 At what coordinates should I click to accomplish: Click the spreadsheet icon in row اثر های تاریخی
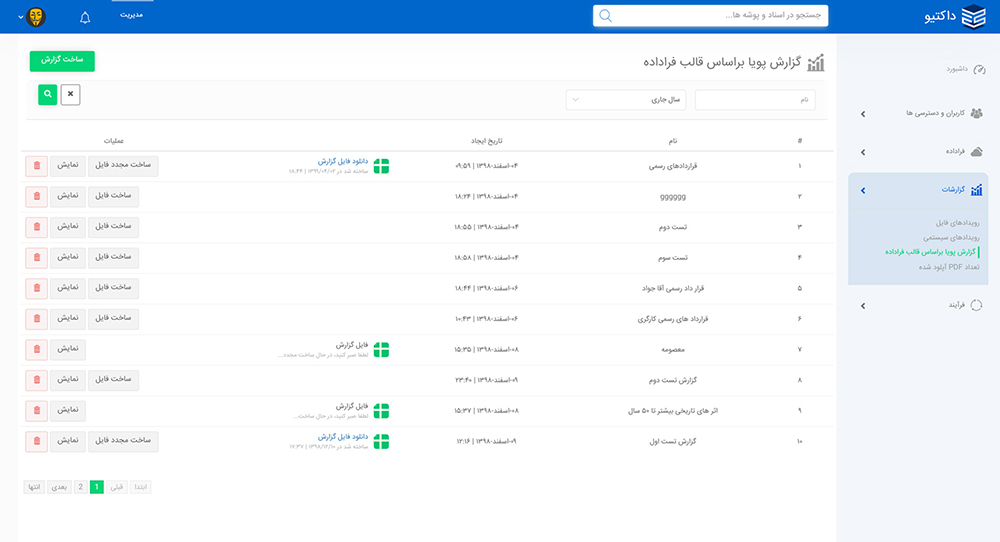tap(381, 411)
